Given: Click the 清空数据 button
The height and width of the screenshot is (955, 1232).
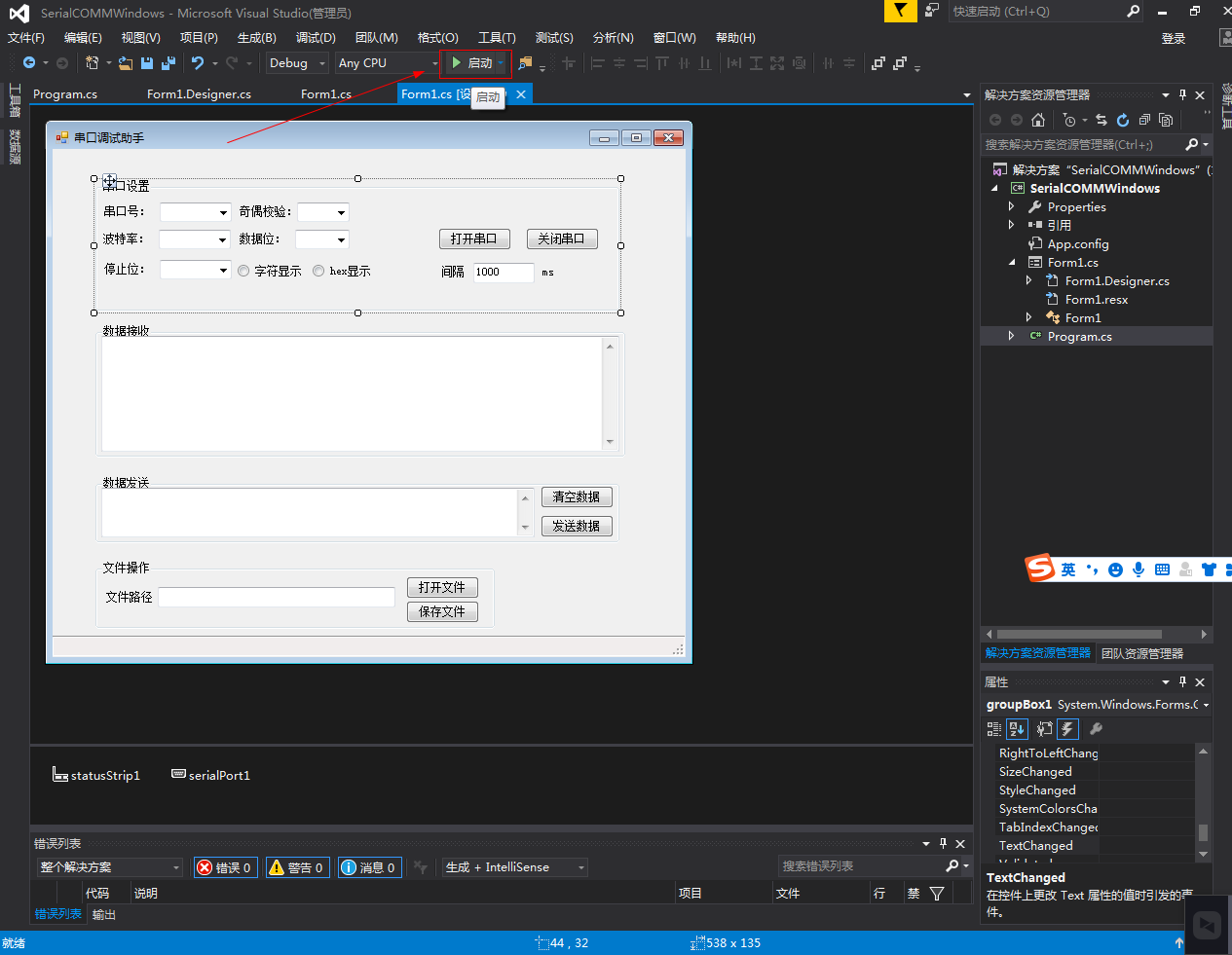Looking at the screenshot, I should coord(577,496).
